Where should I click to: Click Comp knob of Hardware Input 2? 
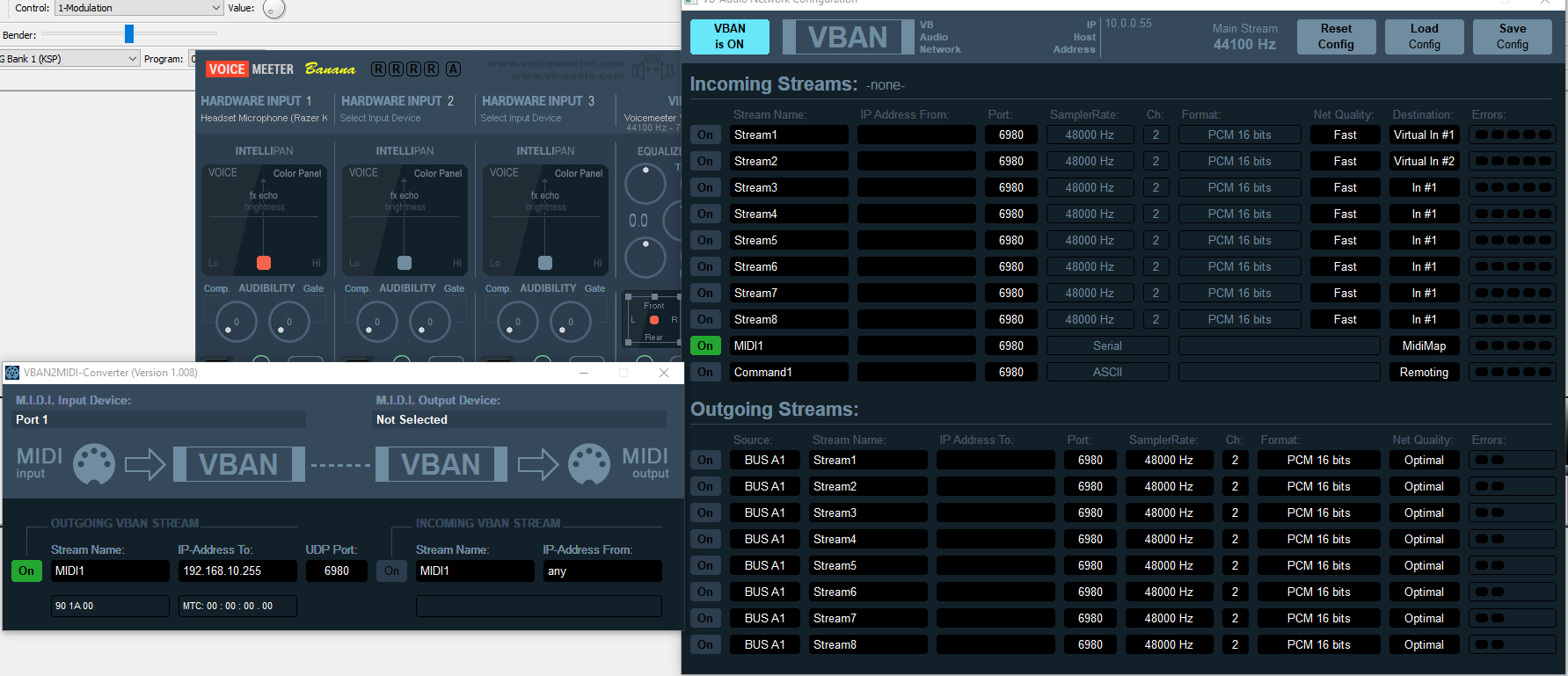376,322
